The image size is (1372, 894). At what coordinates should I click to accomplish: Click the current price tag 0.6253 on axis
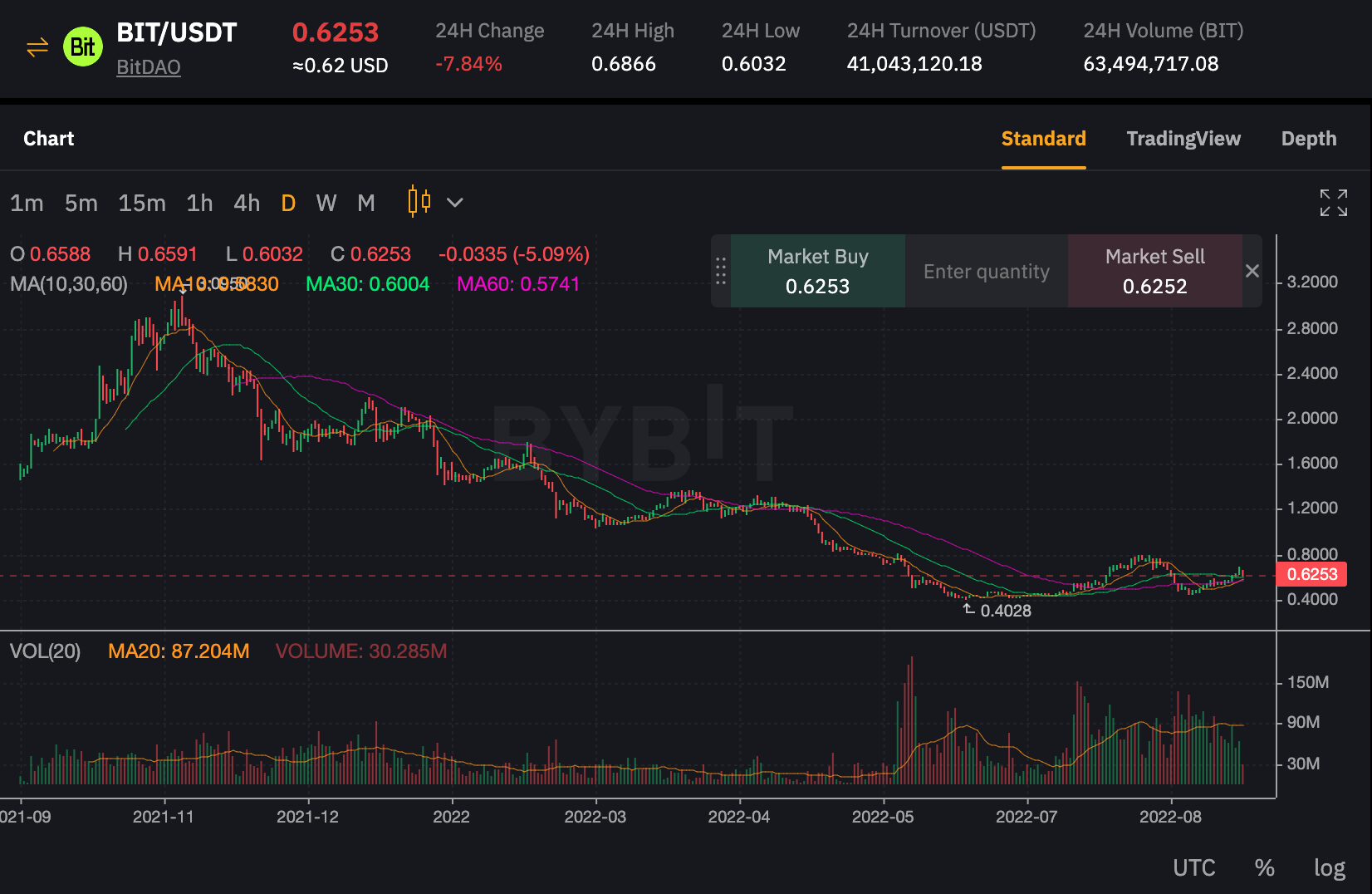pyautogui.click(x=1312, y=574)
